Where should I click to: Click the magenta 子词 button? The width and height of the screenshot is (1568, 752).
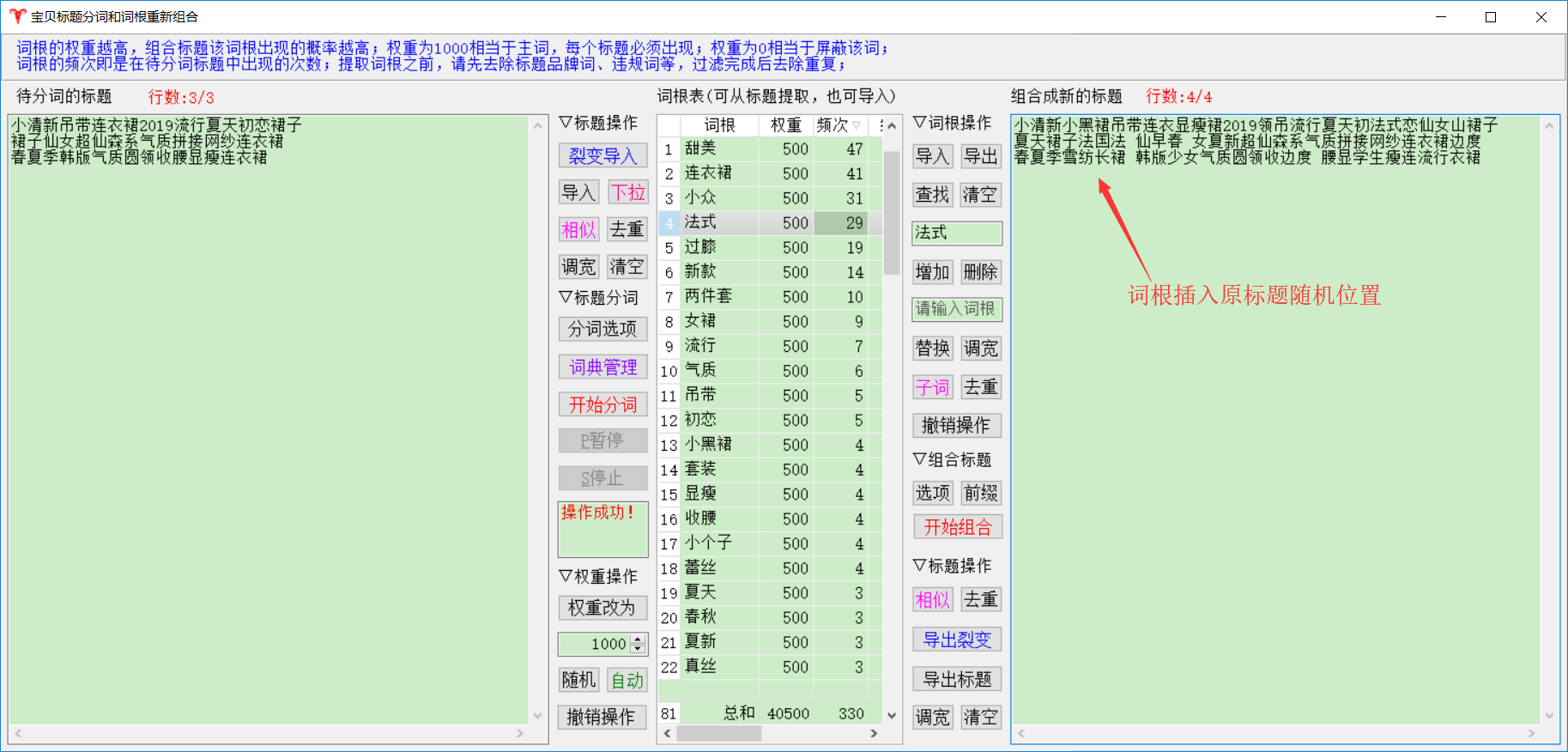pos(932,387)
